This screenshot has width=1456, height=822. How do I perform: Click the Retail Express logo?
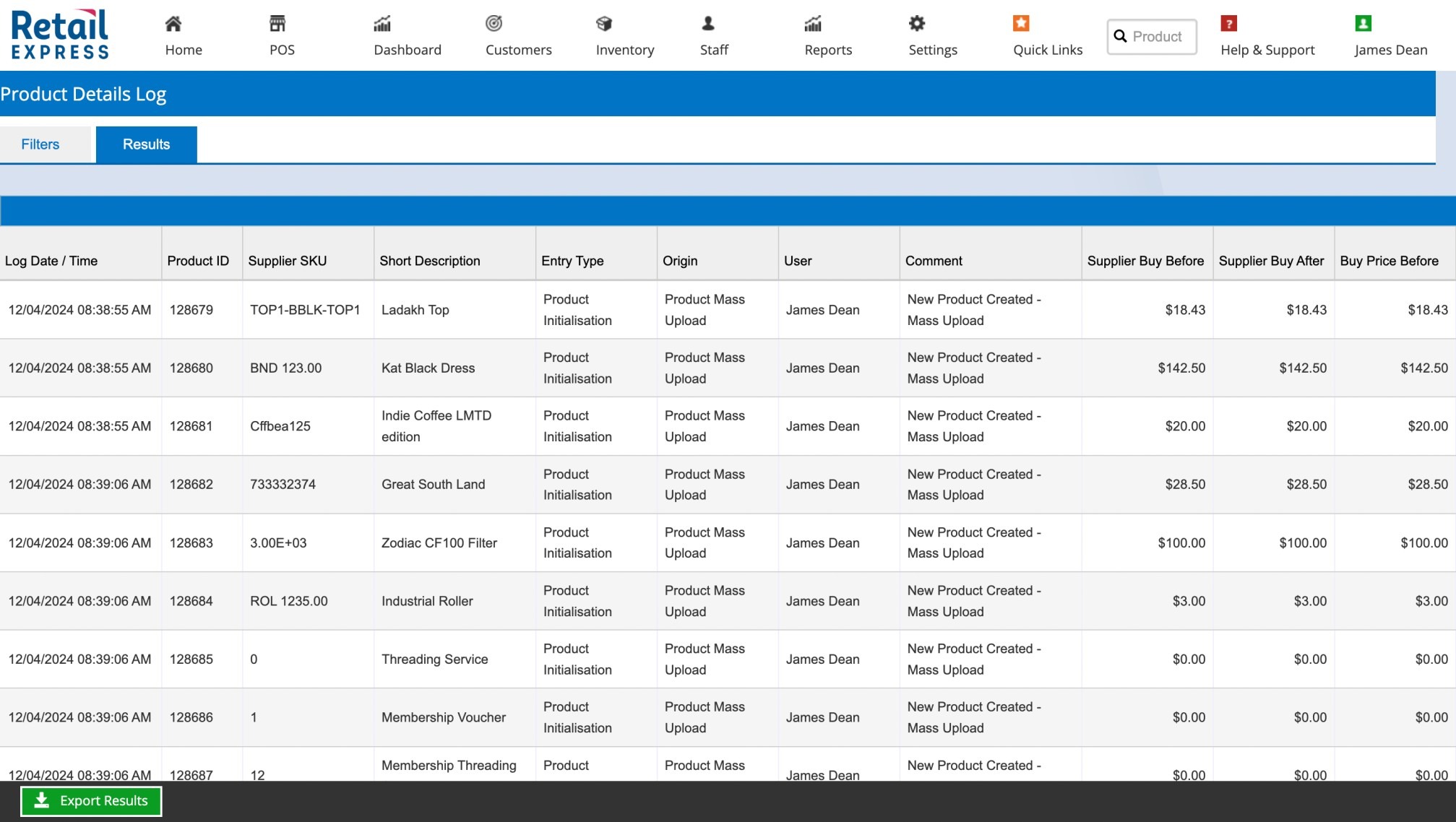pyautogui.click(x=60, y=35)
